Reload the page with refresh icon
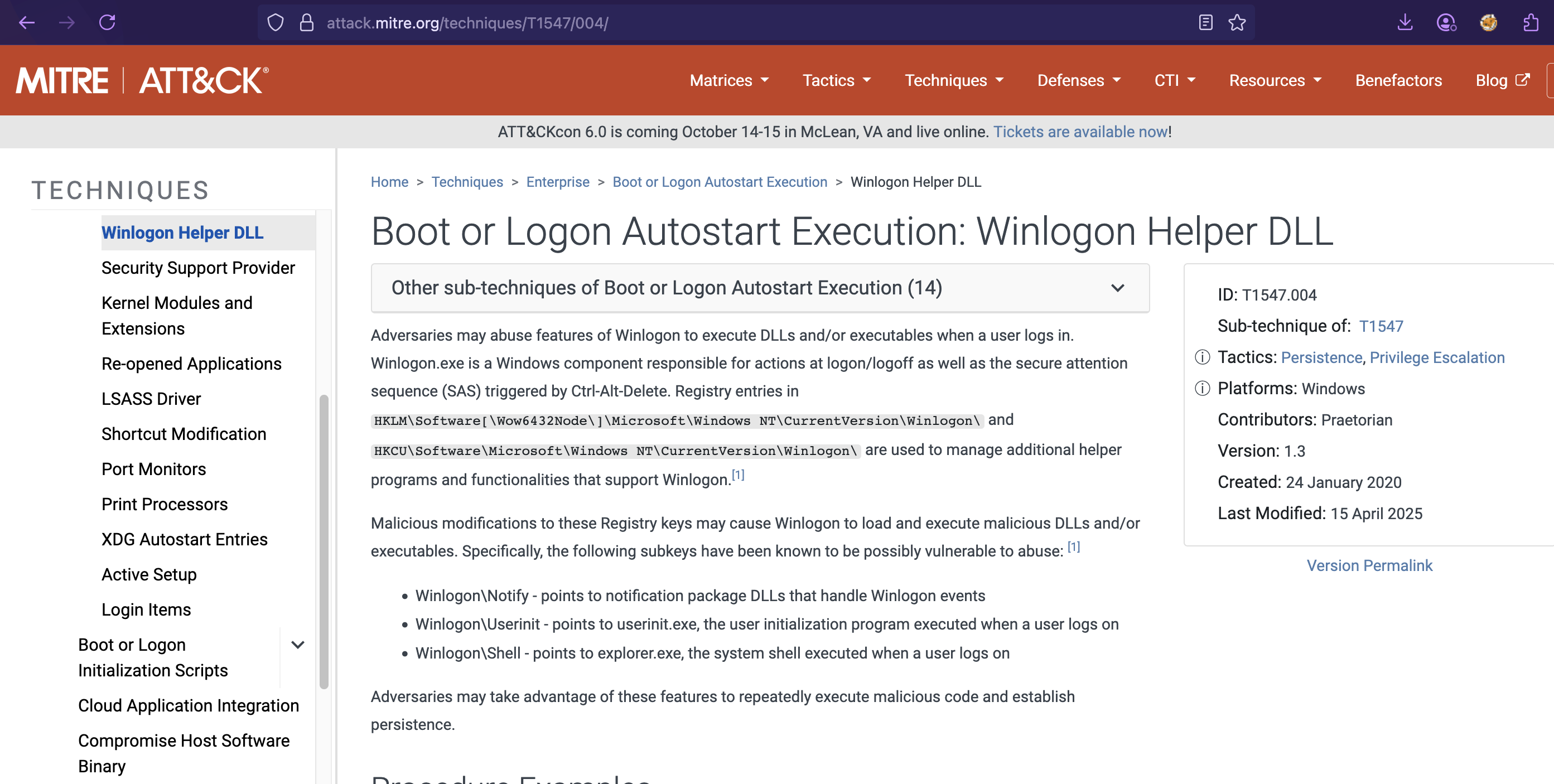The image size is (1554, 784). click(x=108, y=23)
